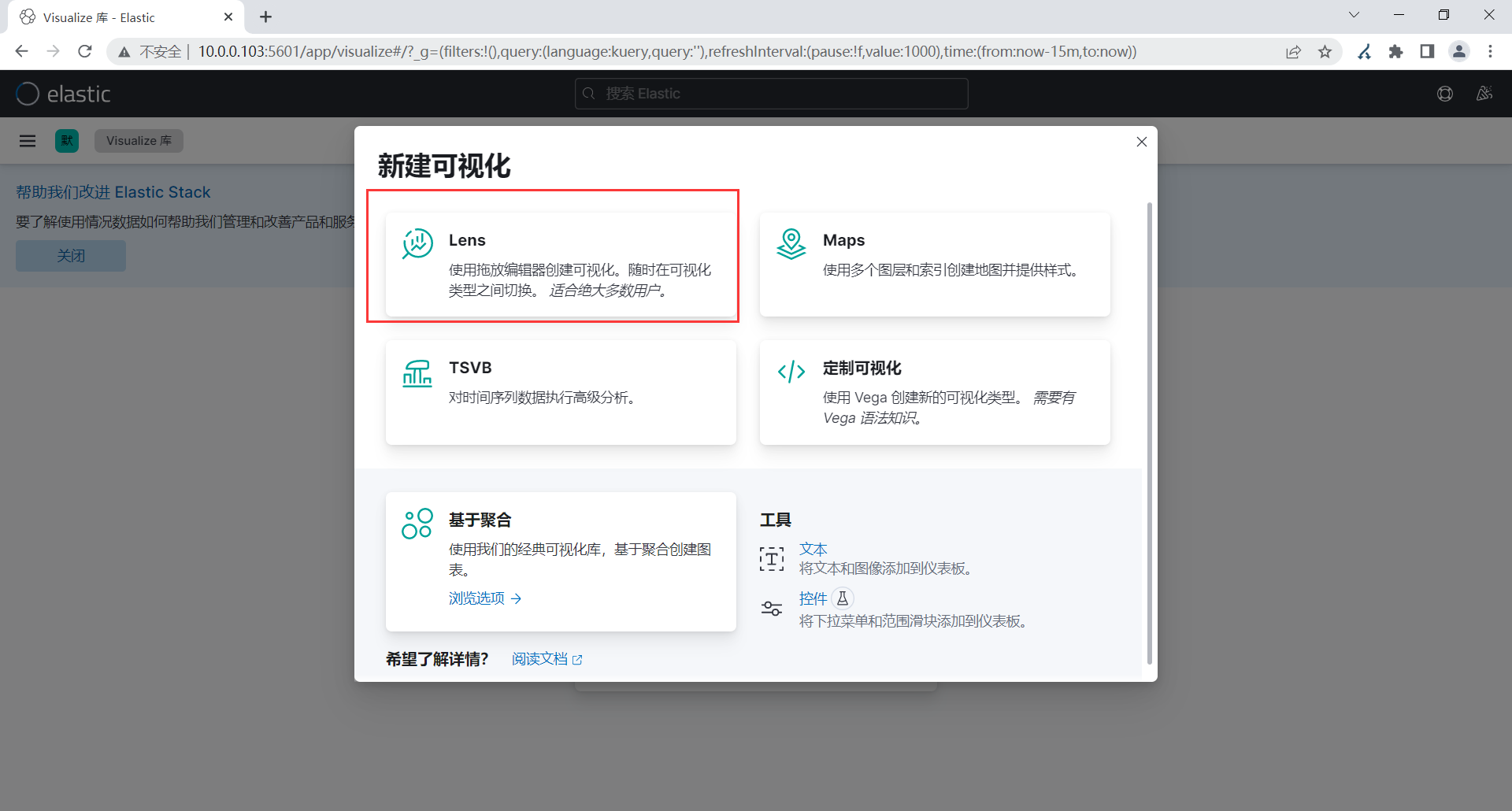Share this page via the share icon

pyautogui.click(x=1294, y=52)
